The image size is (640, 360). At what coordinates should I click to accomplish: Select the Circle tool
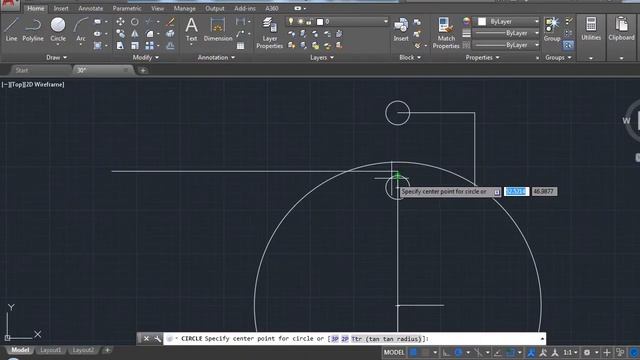click(x=58, y=29)
